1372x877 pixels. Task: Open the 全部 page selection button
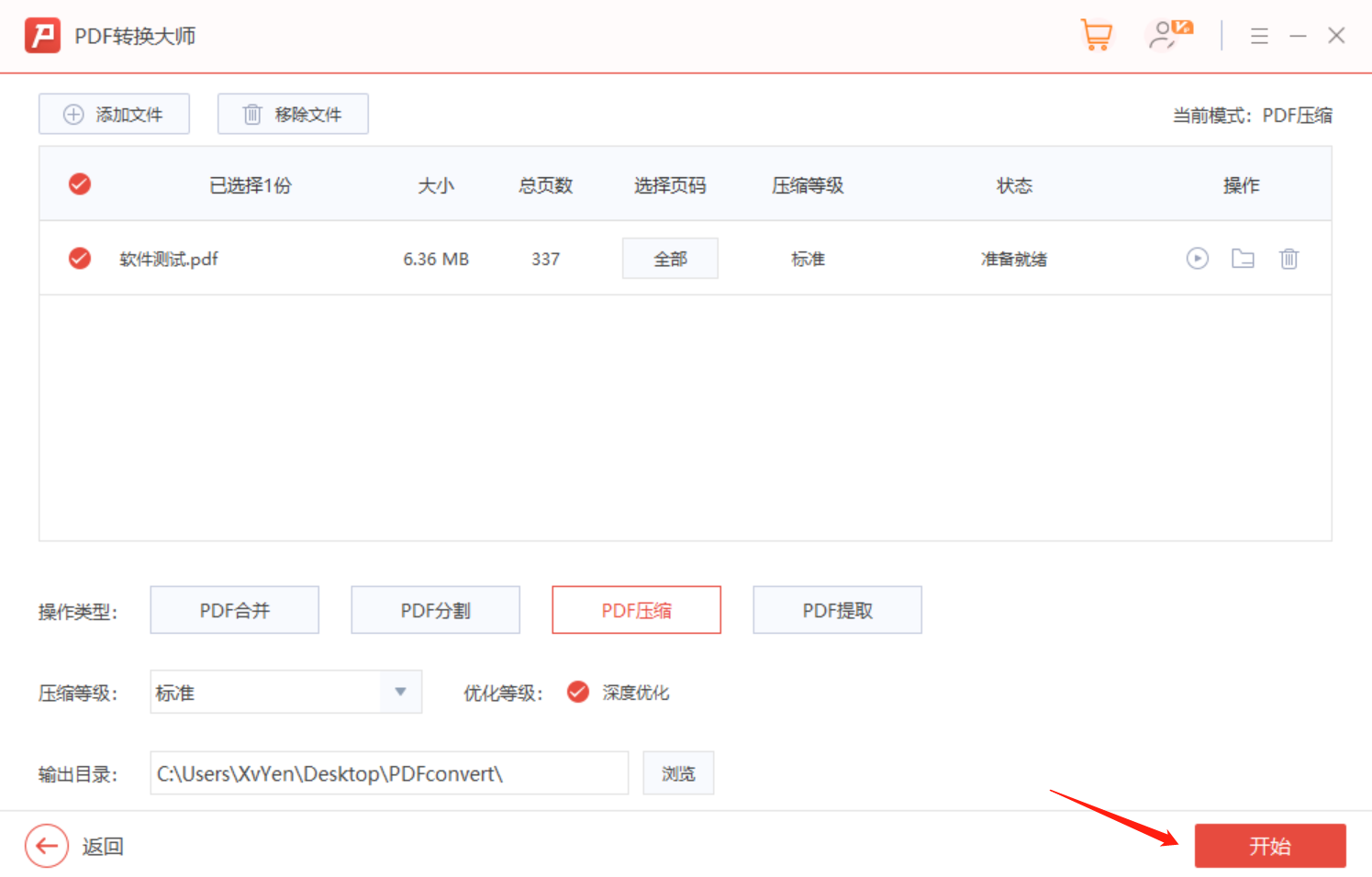tap(670, 259)
